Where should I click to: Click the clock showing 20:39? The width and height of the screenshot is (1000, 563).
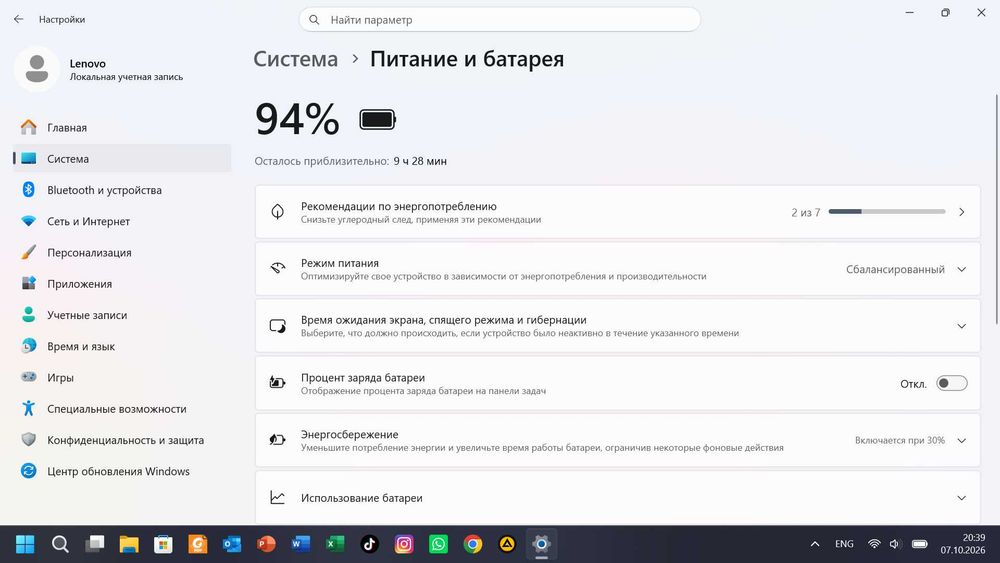click(974, 537)
